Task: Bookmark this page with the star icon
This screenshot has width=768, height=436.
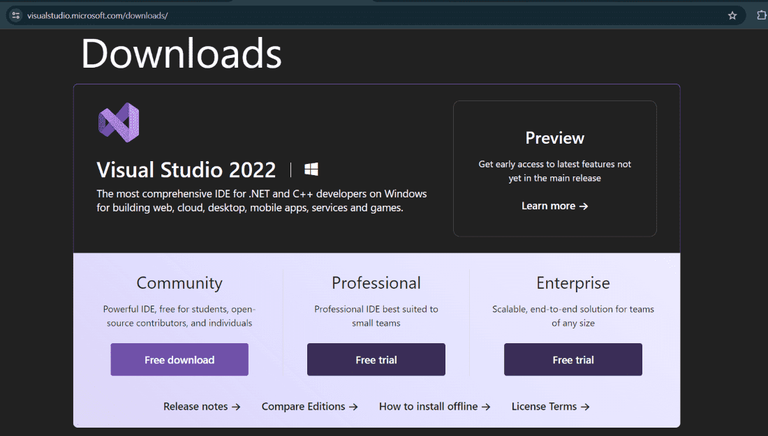Action: [x=732, y=16]
